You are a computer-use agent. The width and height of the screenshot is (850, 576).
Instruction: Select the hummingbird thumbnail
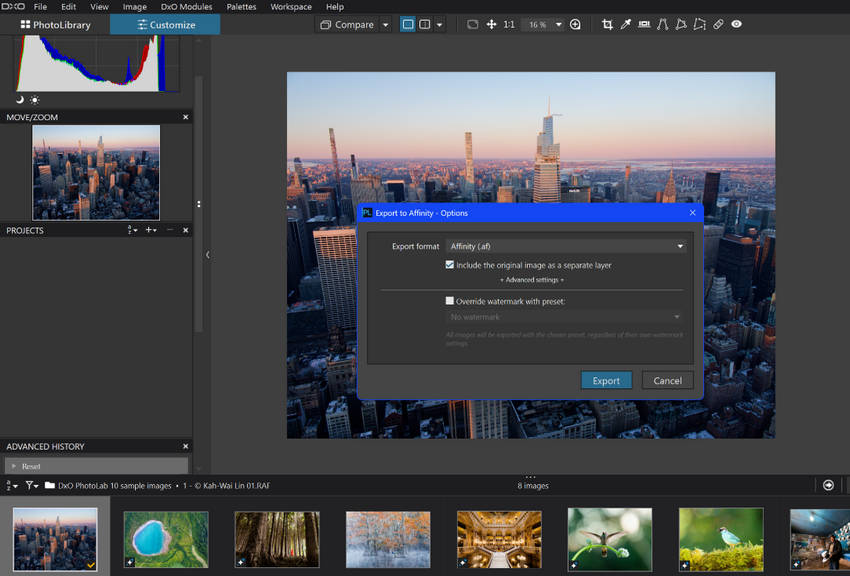pyautogui.click(x=610, y=539)
